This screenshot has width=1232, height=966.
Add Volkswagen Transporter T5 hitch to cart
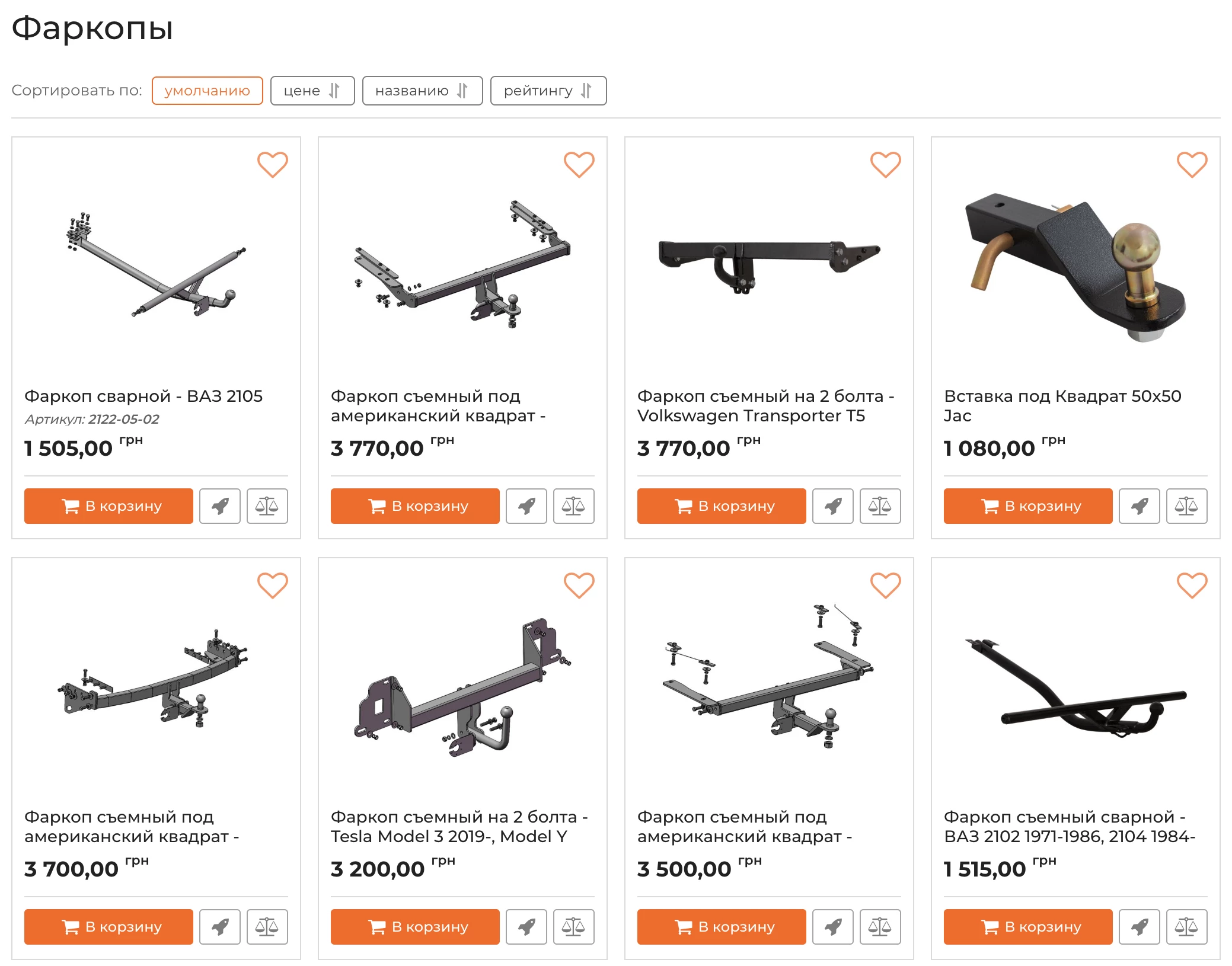pyautogui.click(x=722, y=506)
